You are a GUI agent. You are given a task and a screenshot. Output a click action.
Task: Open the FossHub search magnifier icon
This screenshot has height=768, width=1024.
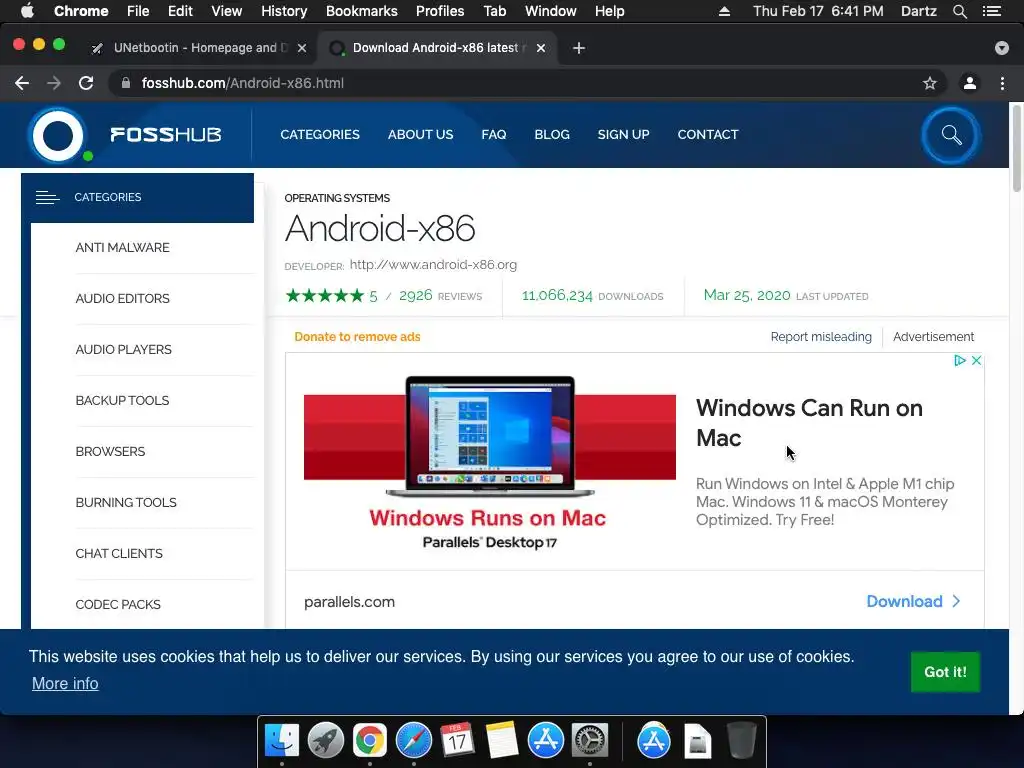coord(951,135)
